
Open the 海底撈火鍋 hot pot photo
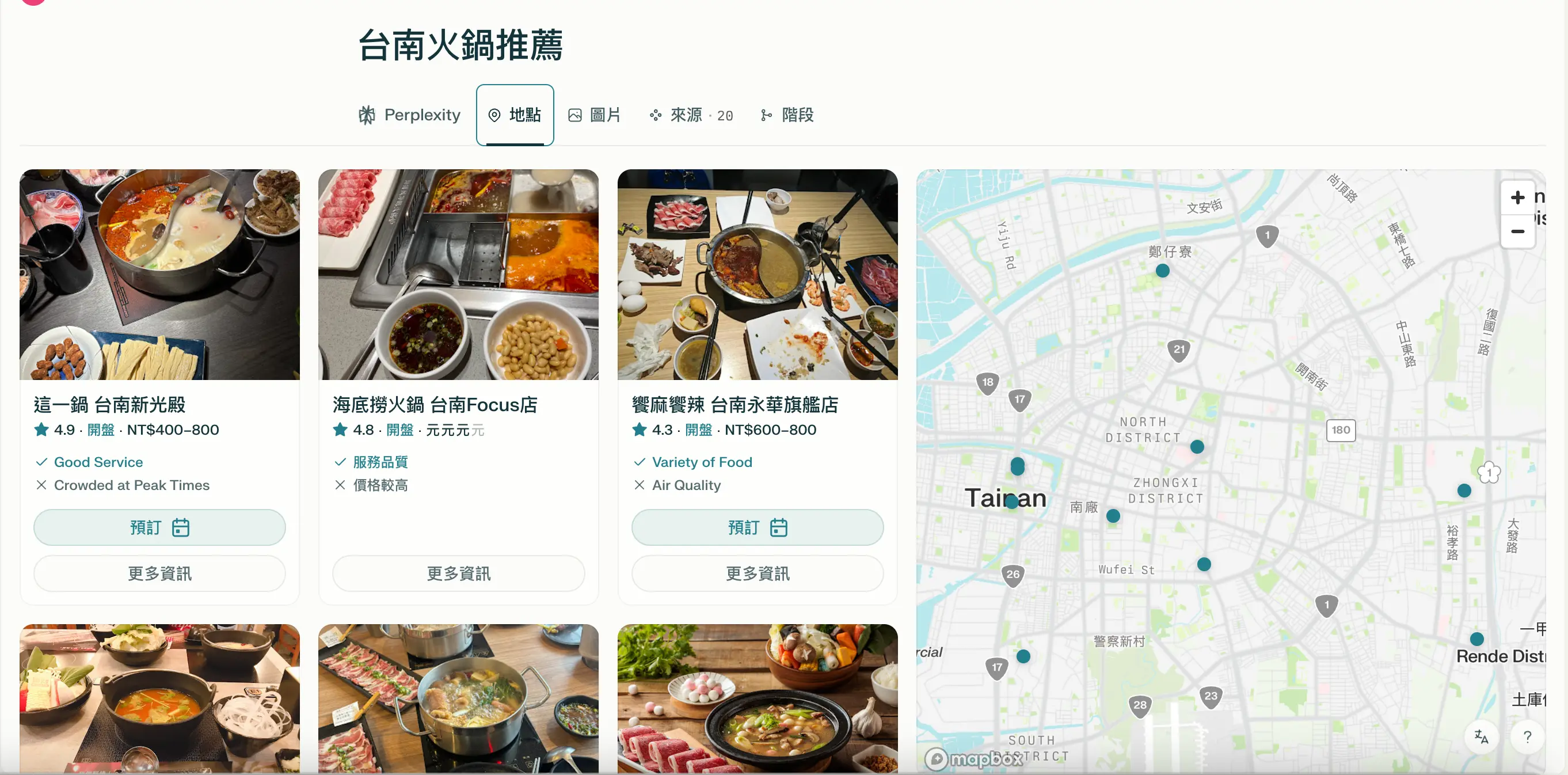[458, 275]
